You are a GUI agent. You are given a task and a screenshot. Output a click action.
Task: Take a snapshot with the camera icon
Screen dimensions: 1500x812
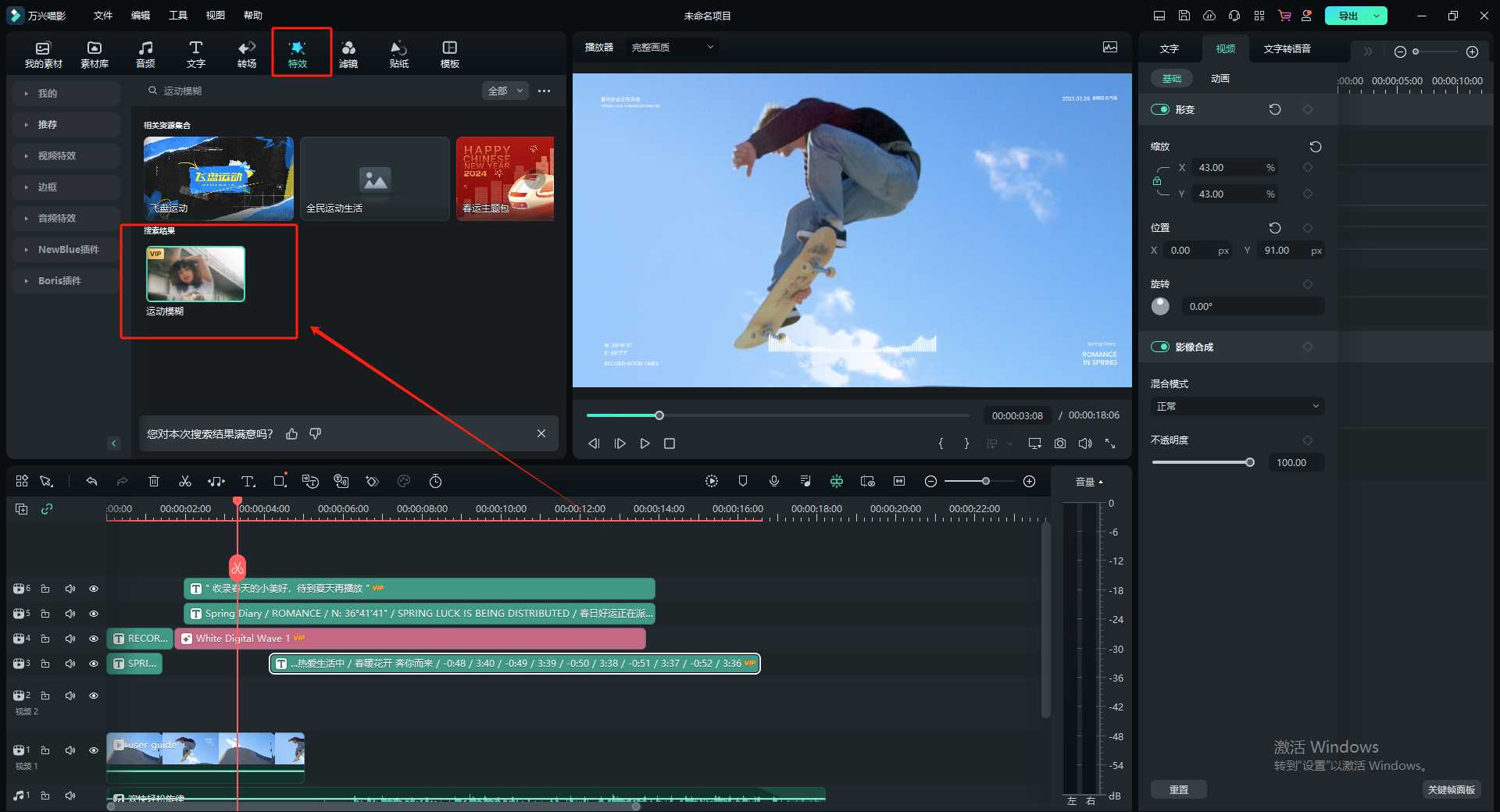(1059, 443)
